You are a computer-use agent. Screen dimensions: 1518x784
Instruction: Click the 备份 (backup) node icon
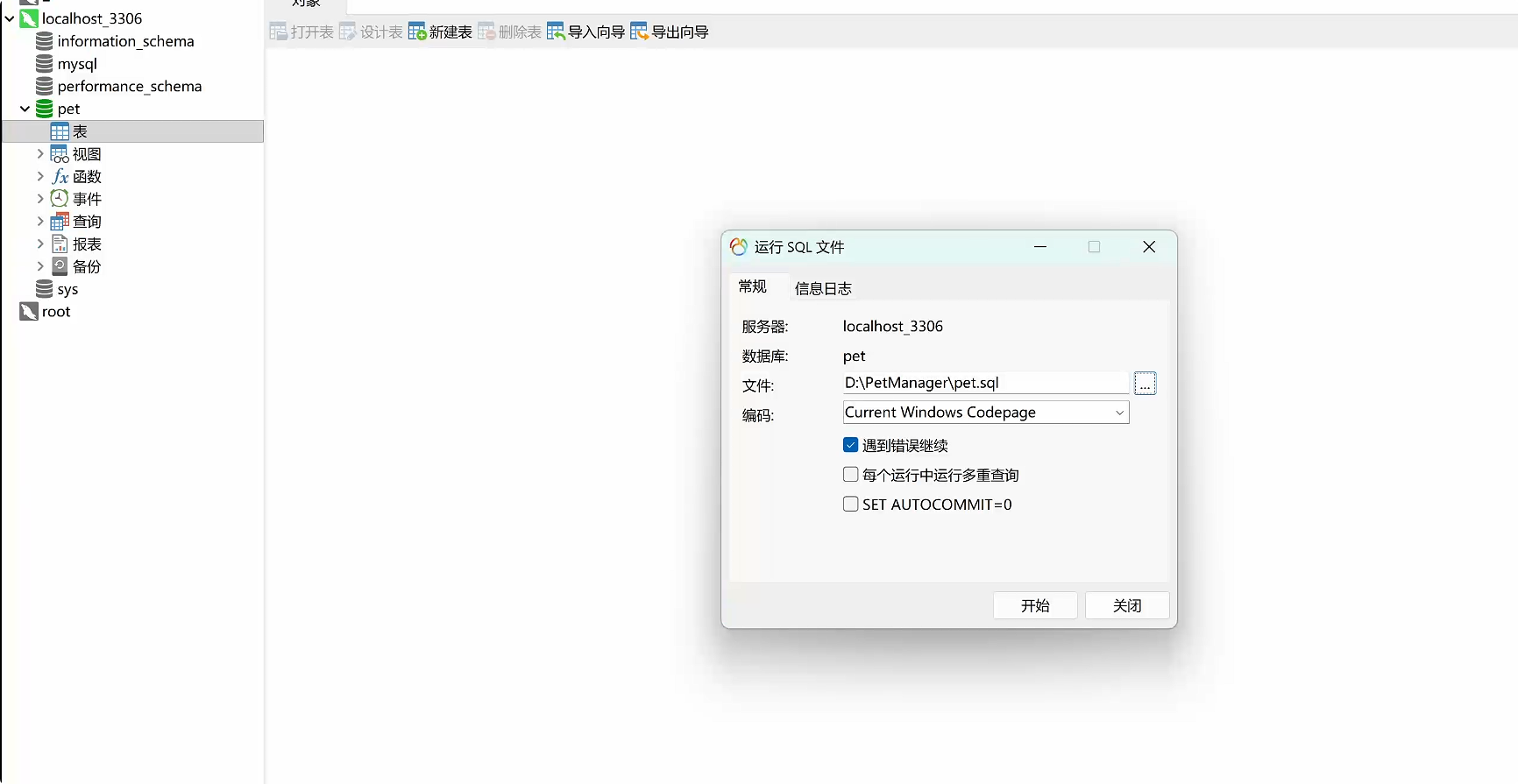tap(60, 266)
